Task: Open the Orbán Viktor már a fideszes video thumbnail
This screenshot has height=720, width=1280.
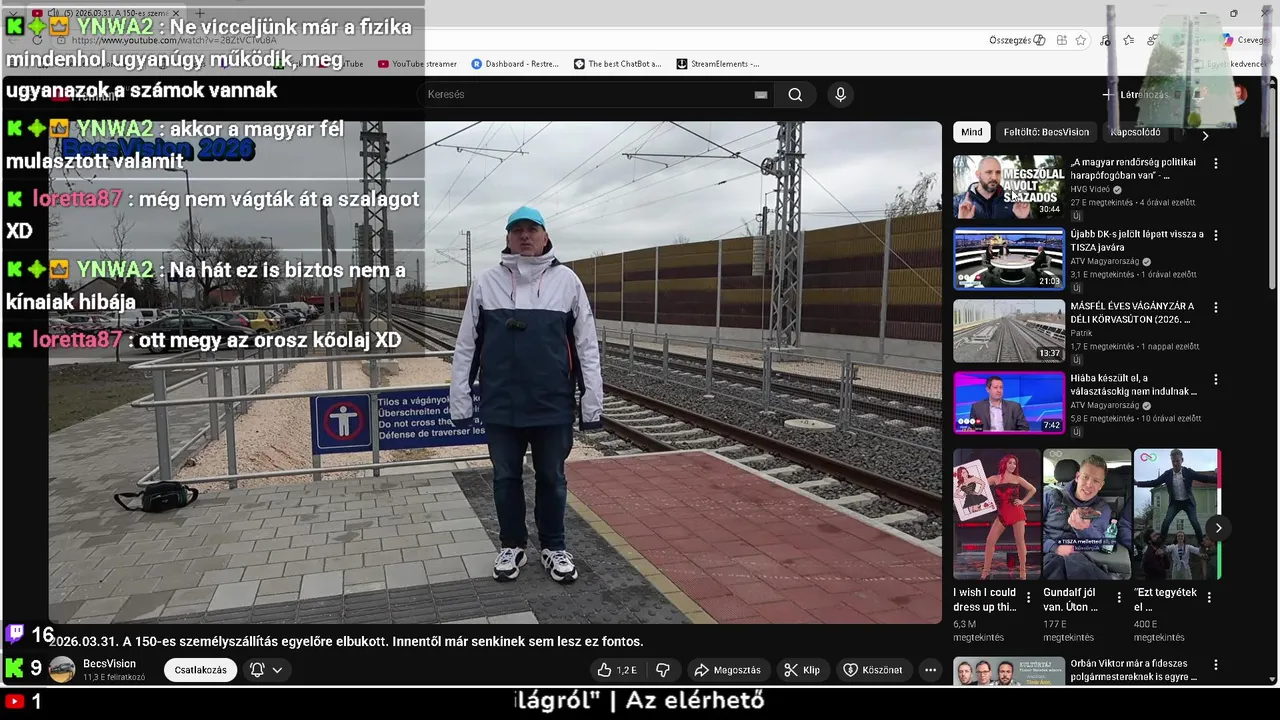Action: pos(1008,671)
